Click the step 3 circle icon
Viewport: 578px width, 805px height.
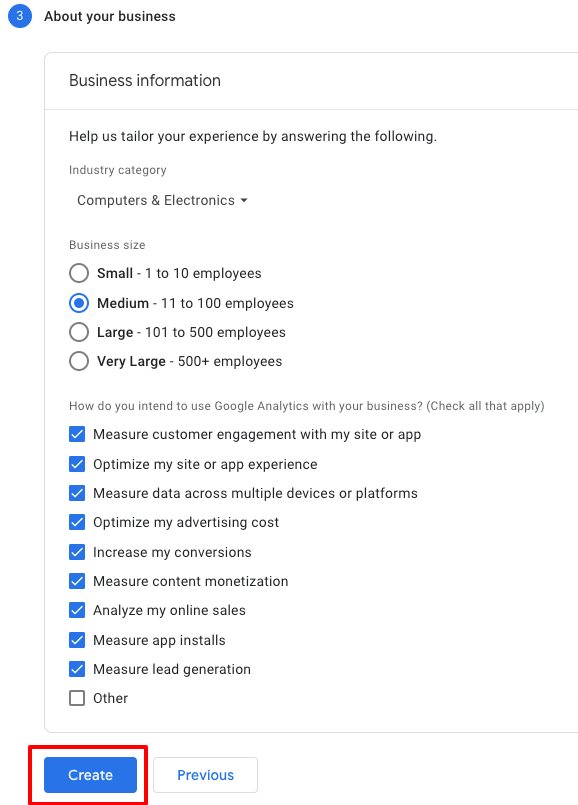pos(20,16)
